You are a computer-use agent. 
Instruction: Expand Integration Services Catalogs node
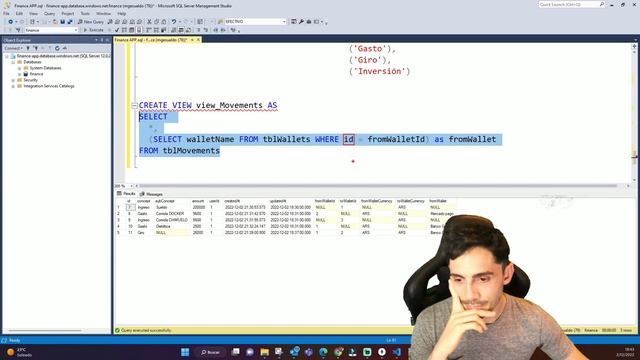(13, 87)
